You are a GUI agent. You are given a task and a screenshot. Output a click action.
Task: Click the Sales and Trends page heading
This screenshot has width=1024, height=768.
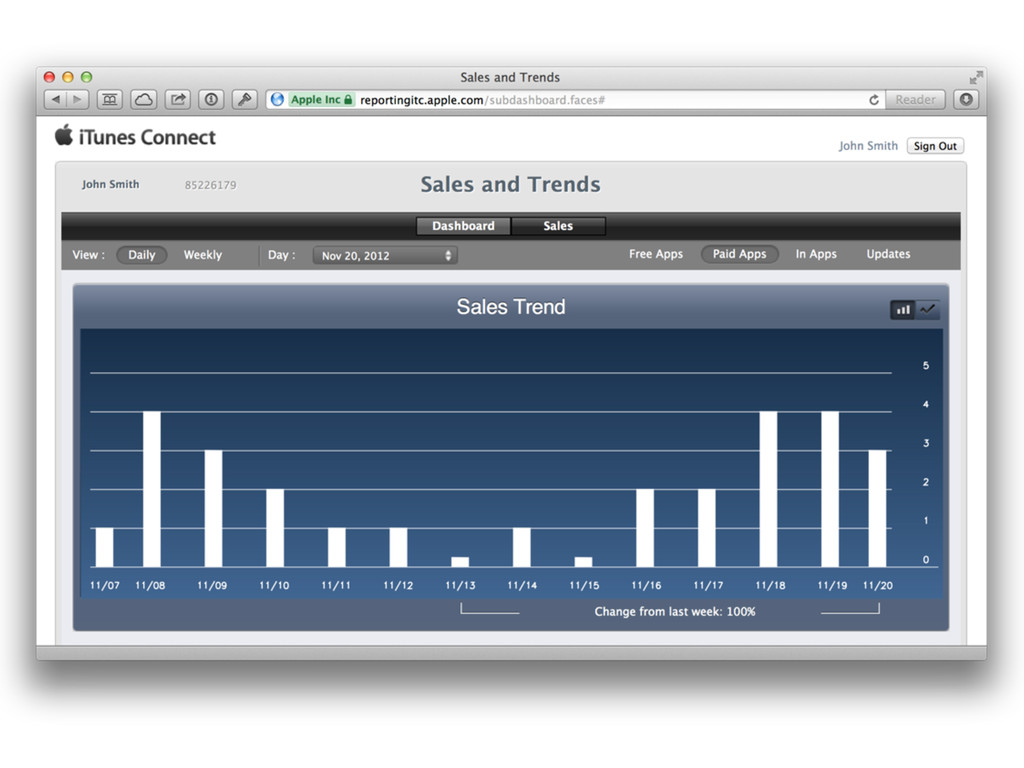(x=510, y=184)
